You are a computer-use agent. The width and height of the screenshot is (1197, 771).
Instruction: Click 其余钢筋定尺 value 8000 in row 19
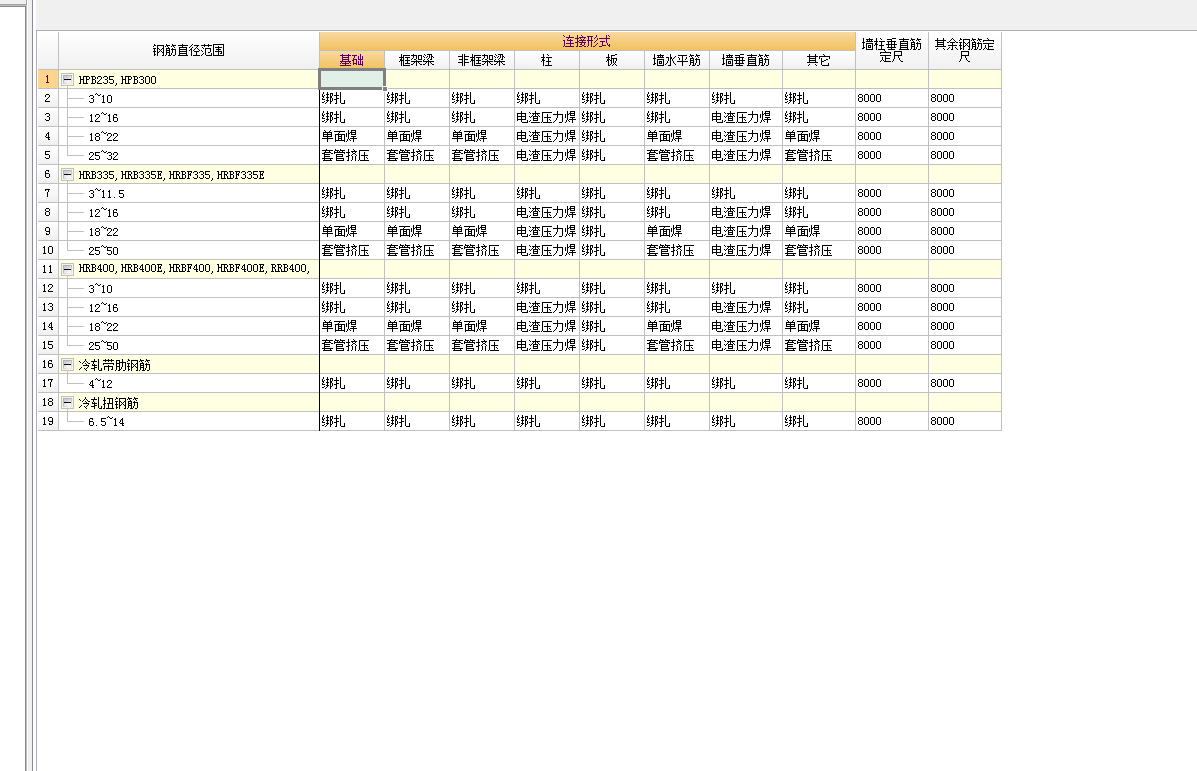965,421
